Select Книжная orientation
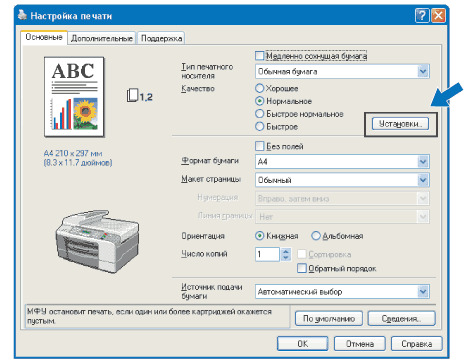 (259, 236)
